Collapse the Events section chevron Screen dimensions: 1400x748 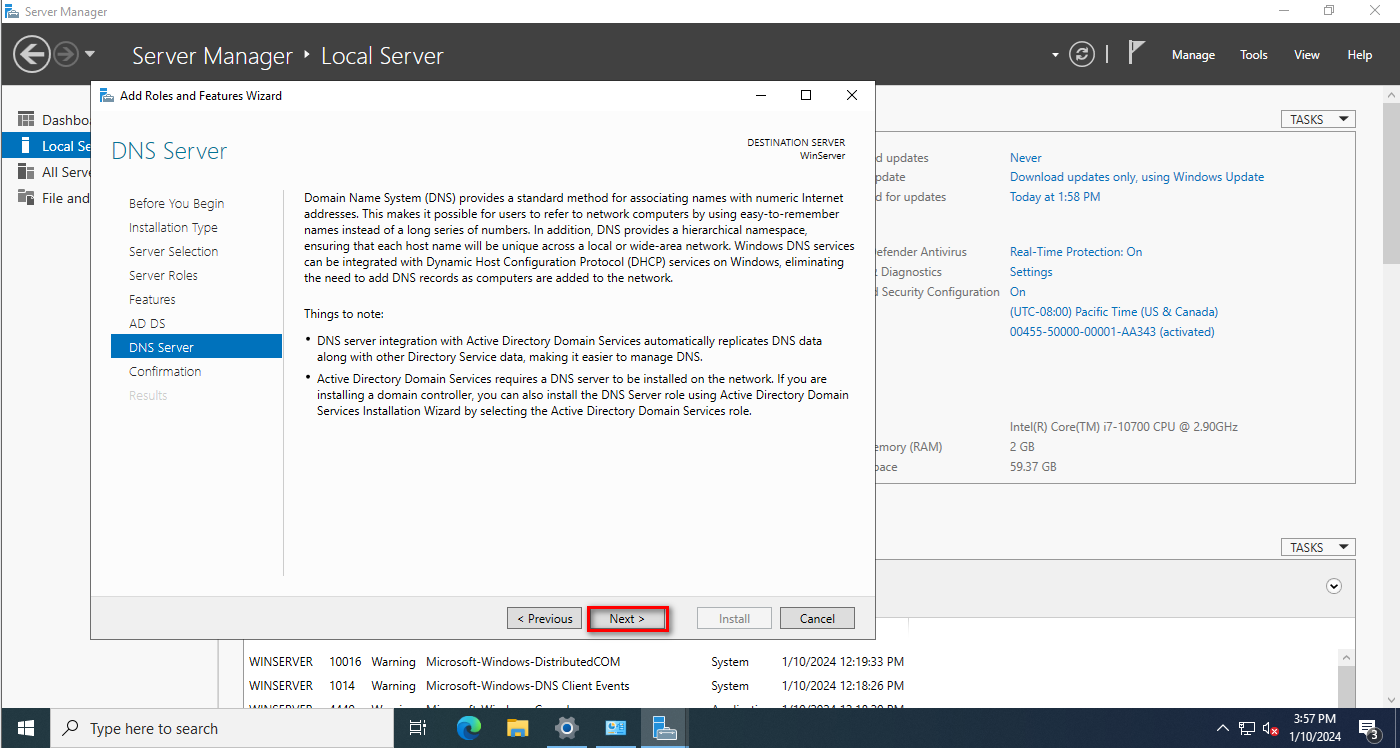(x=1332, y=586)
